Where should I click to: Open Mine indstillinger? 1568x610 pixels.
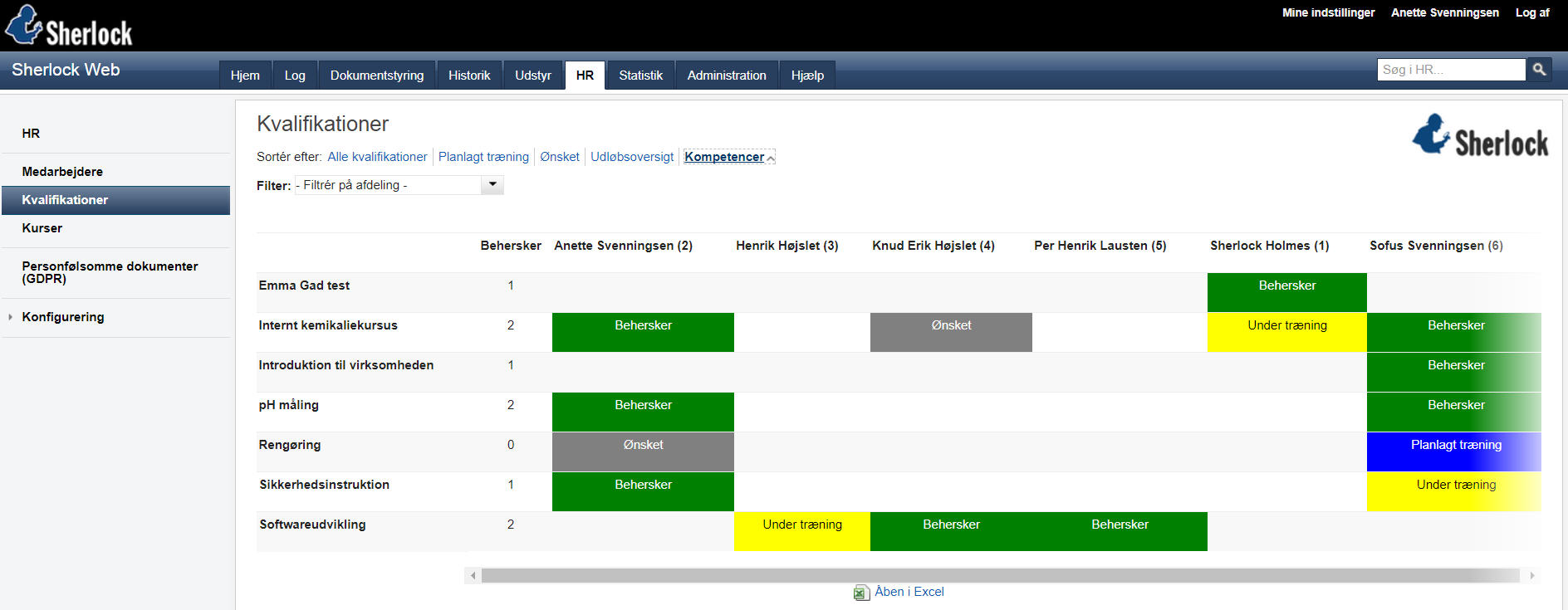(1328, 12)
